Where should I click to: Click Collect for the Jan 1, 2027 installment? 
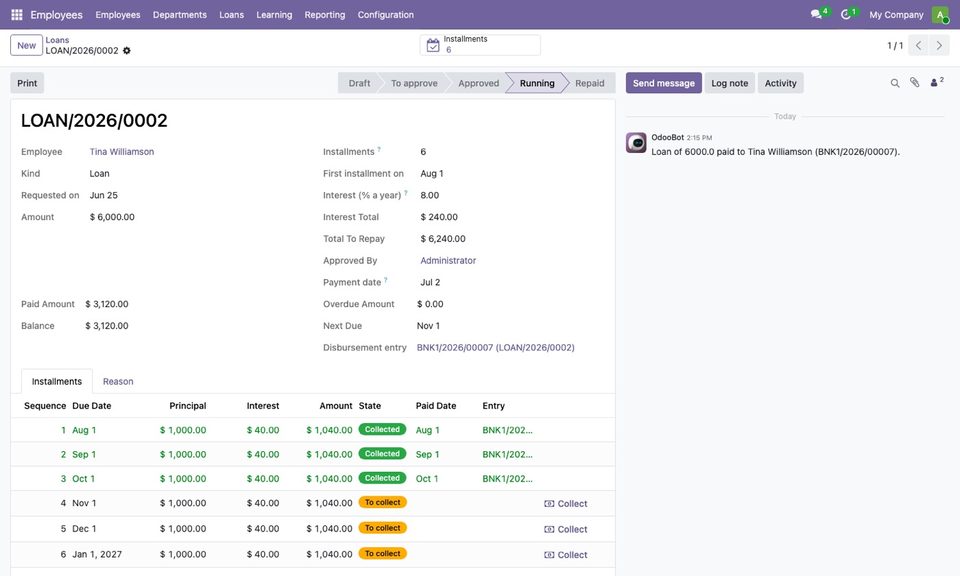tap(566, 555)
